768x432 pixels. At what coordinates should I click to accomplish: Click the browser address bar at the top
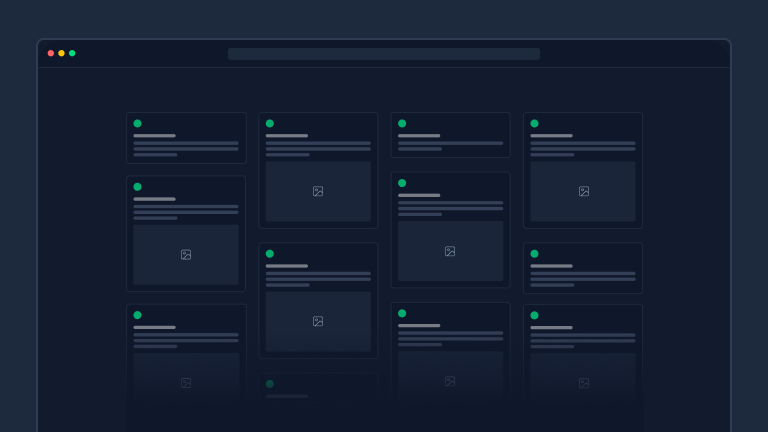tap(384, 54)
